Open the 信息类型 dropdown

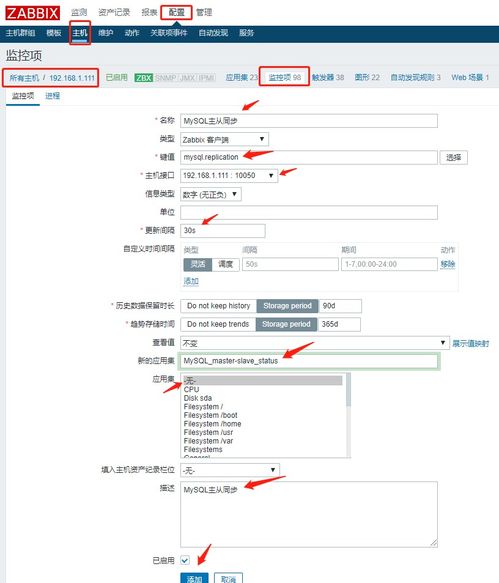[211, 194]
